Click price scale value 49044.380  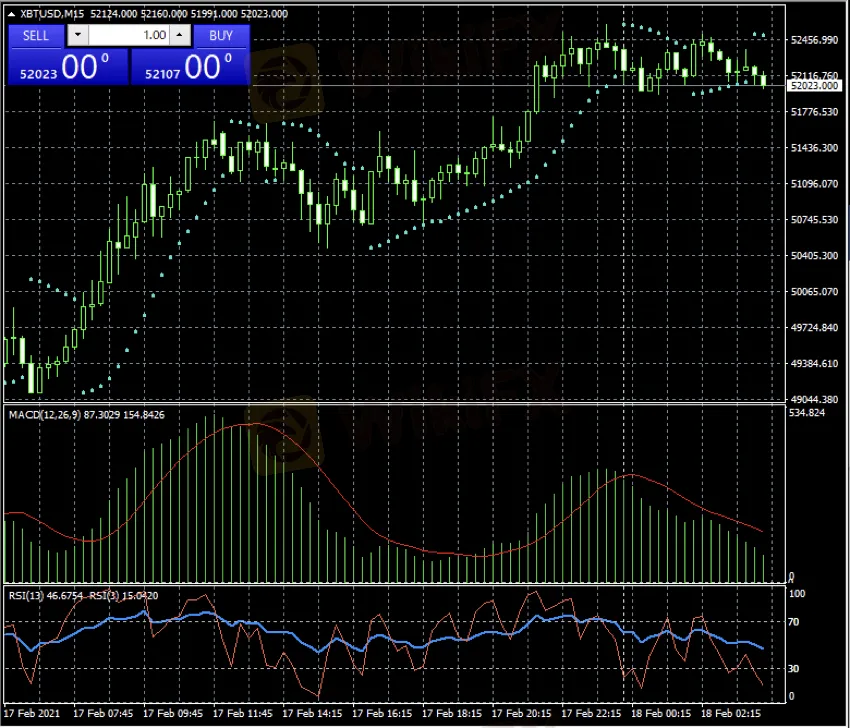coord(815,400)
